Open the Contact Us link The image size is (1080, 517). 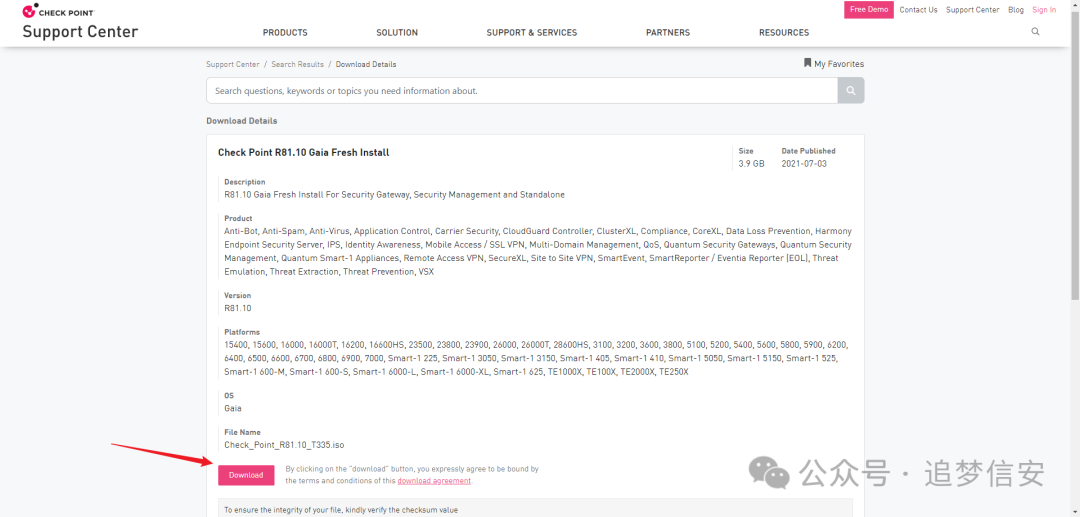tap(918, 10)
